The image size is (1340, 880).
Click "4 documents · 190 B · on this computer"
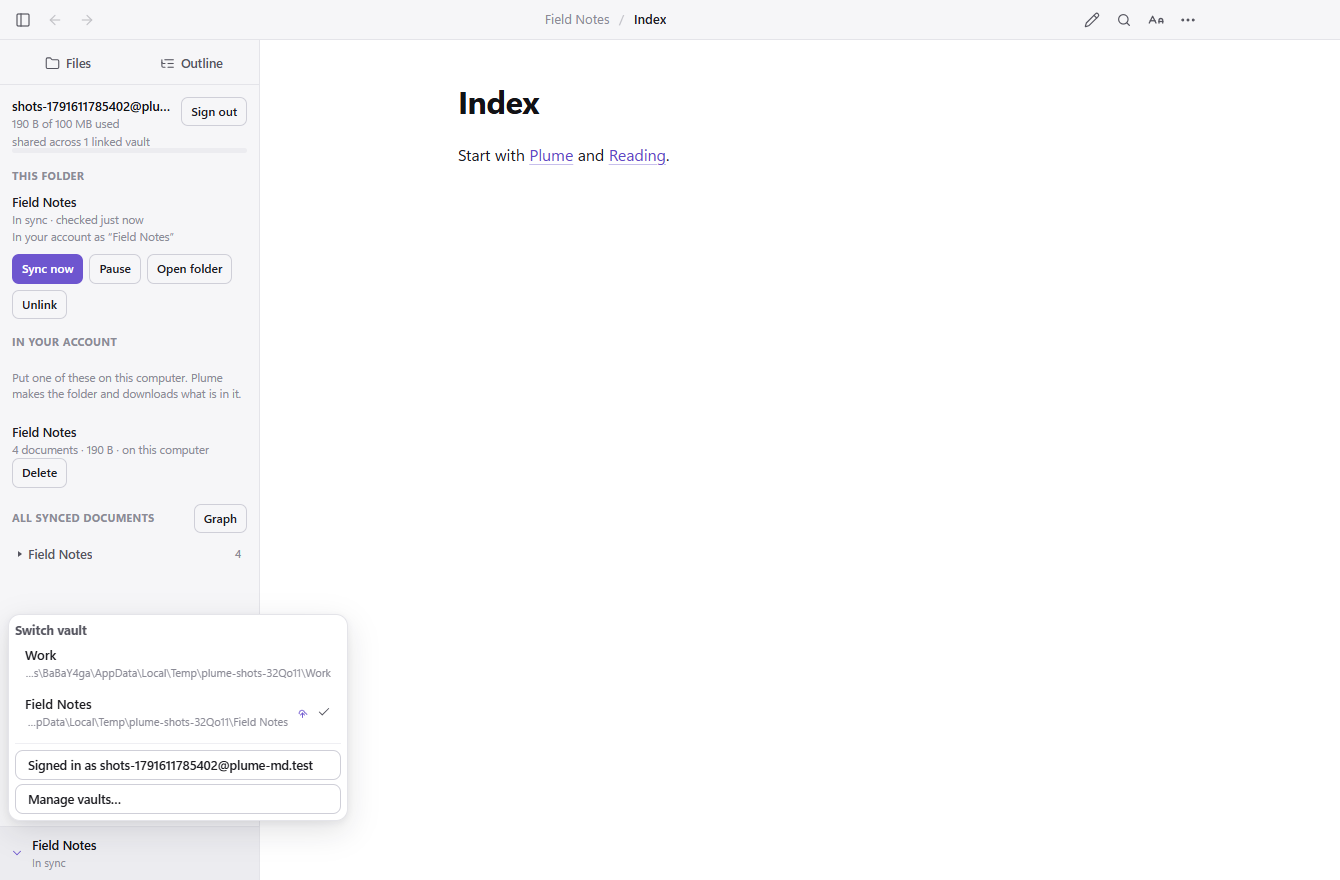click(110, 450)
